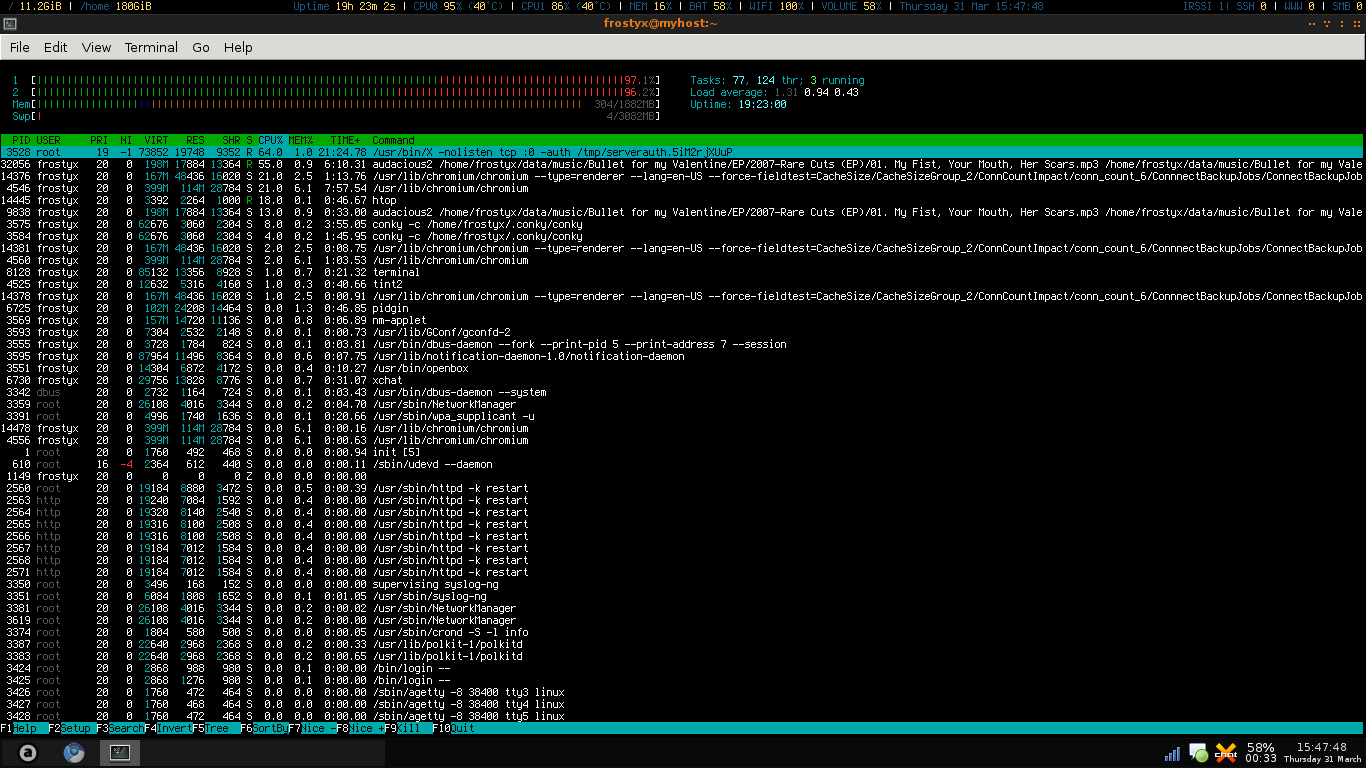Select the terminal icon in the taskbar
This screenshot has height=768, width=1366.
120,753
